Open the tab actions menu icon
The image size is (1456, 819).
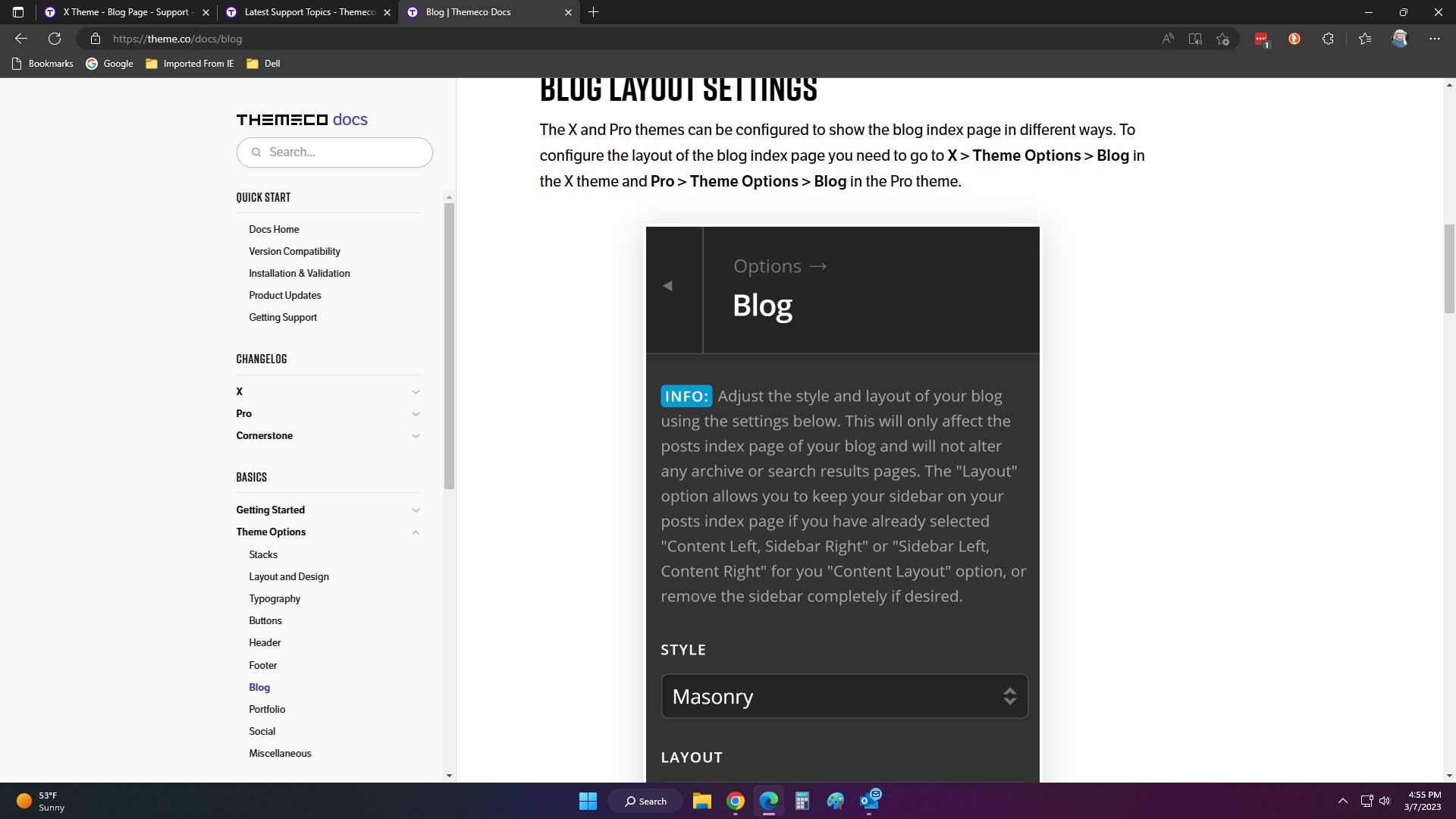pos(18,12)
